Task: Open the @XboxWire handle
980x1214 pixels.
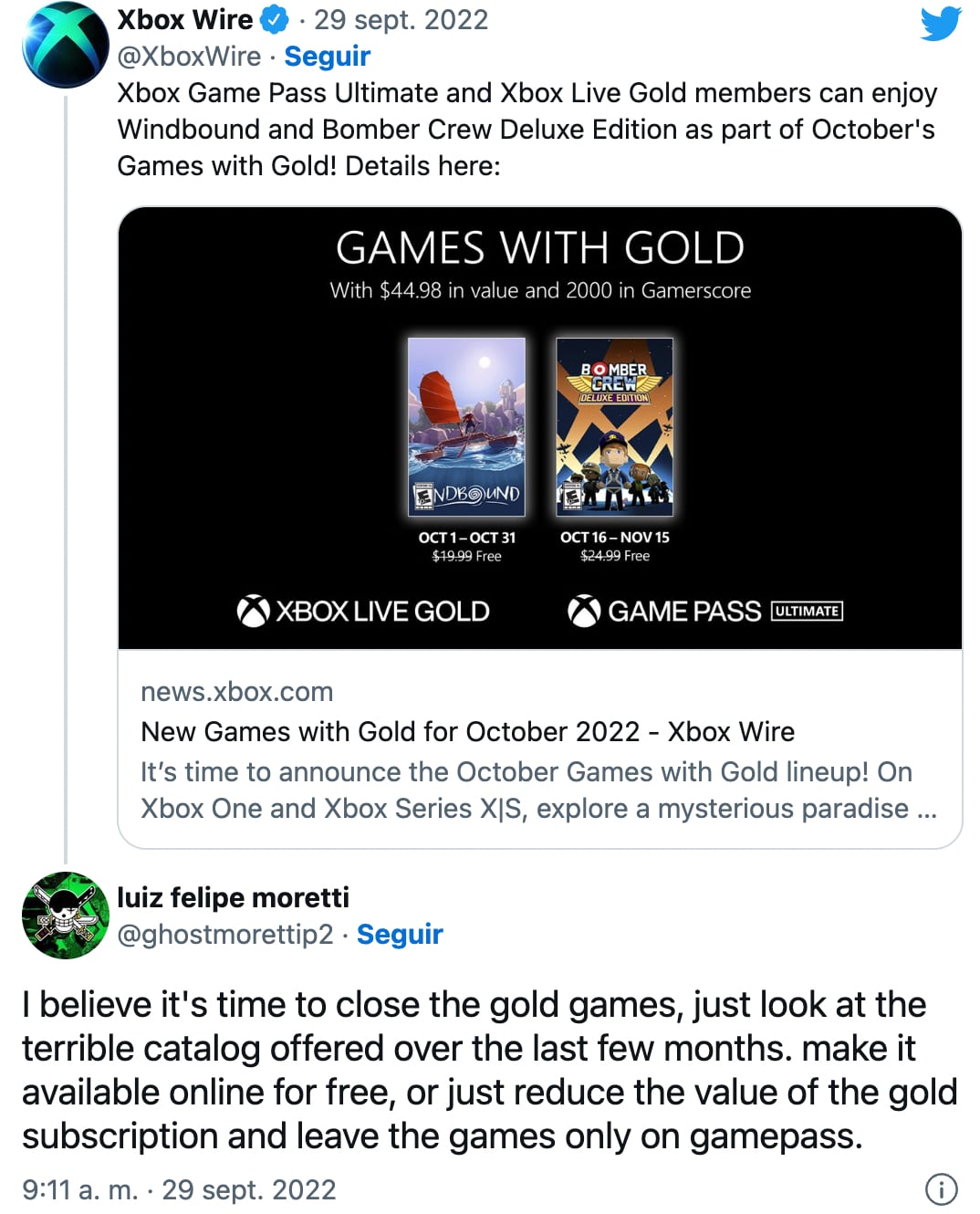Action: [x=189, y=57]
